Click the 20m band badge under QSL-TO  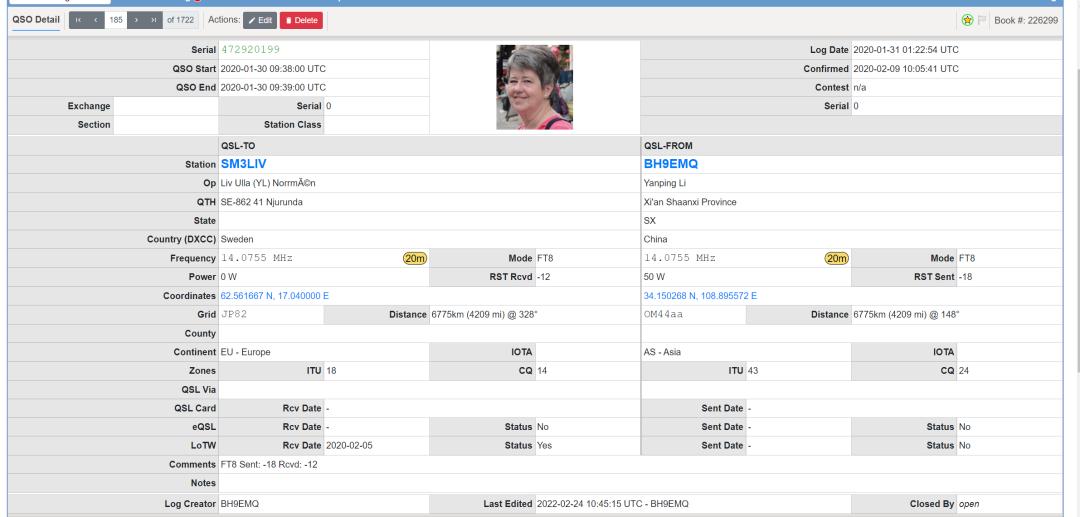(x=415, y=258)
